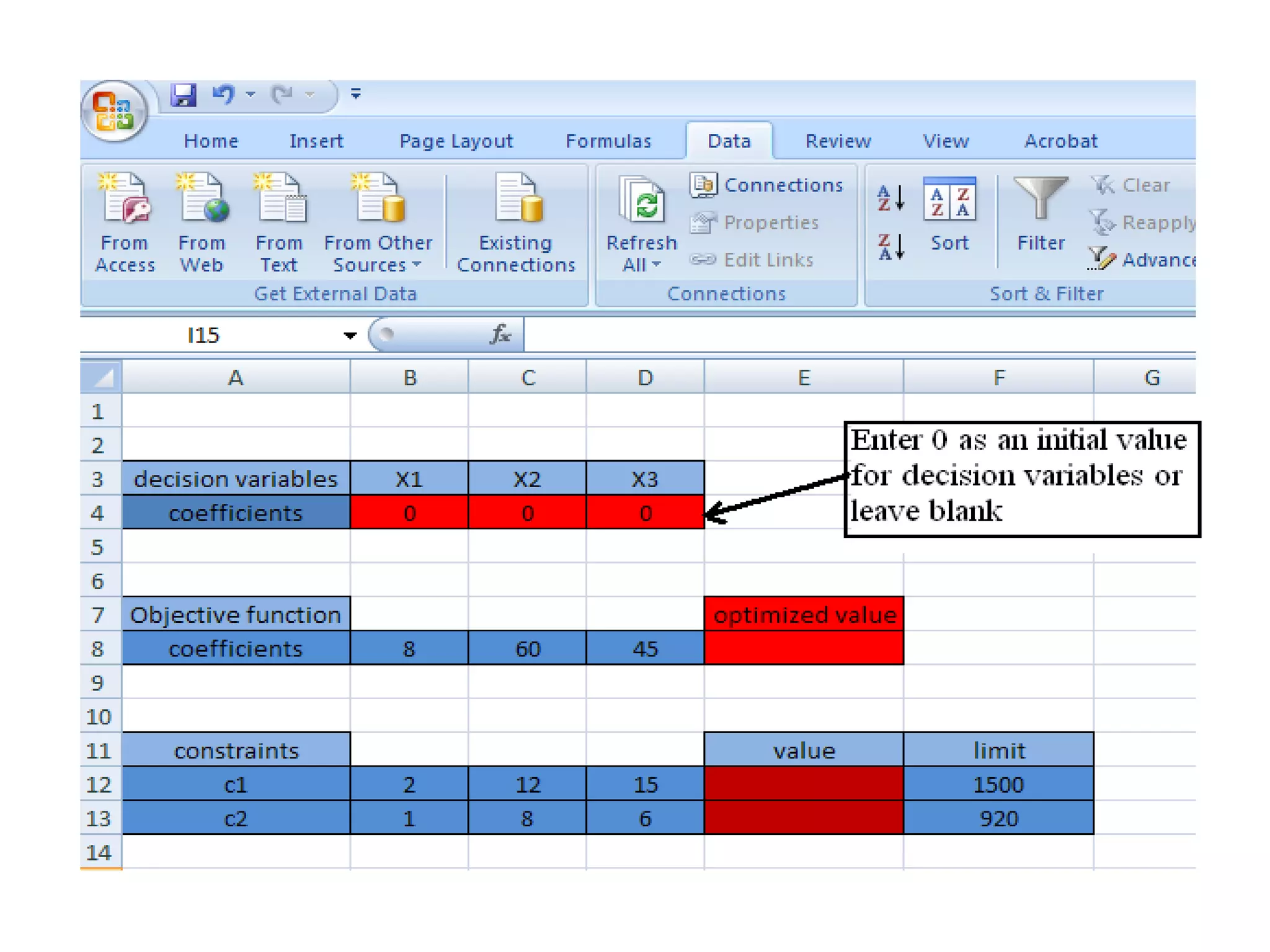
Task: Switch to the Formulas ribbon tab
Action: pyautogui.click(x=608, y=141)
